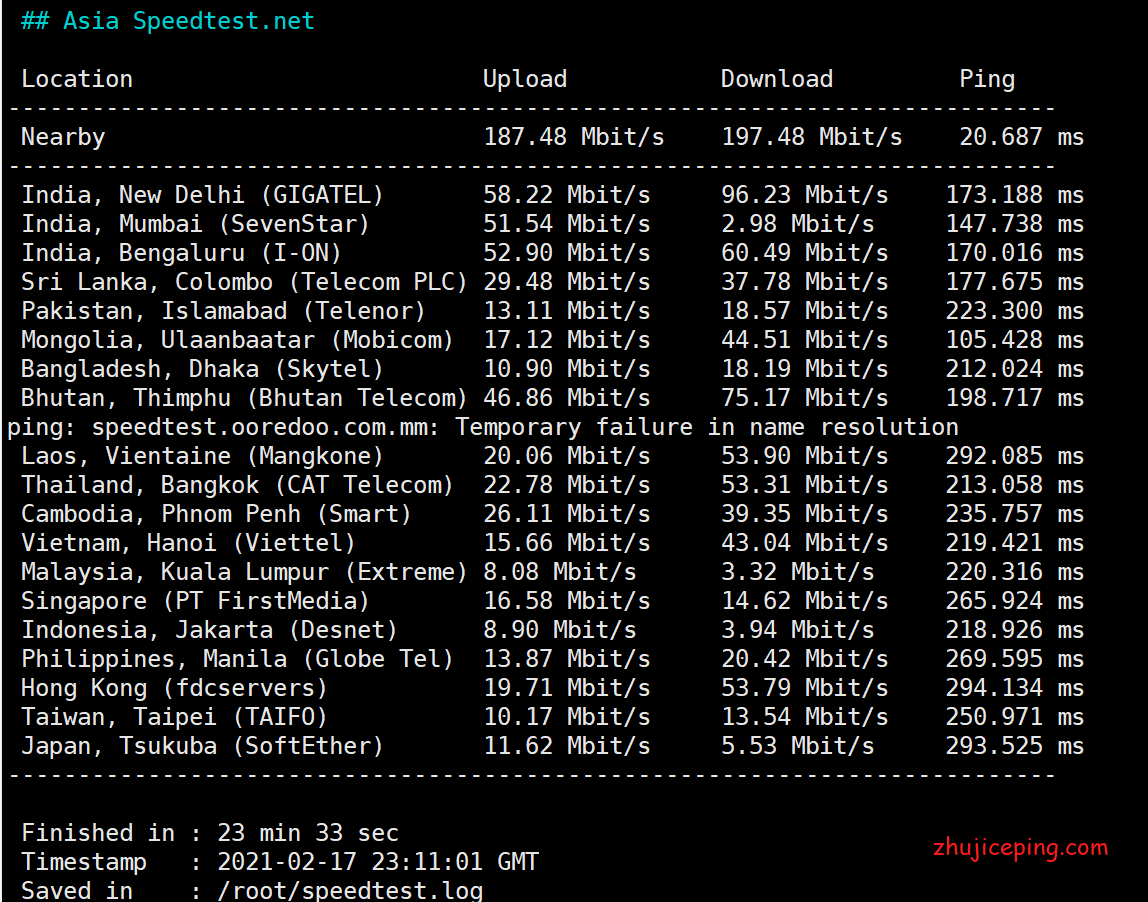
Task: Click Jakarta ping 218.926 ms
Action: [1015, 630]
